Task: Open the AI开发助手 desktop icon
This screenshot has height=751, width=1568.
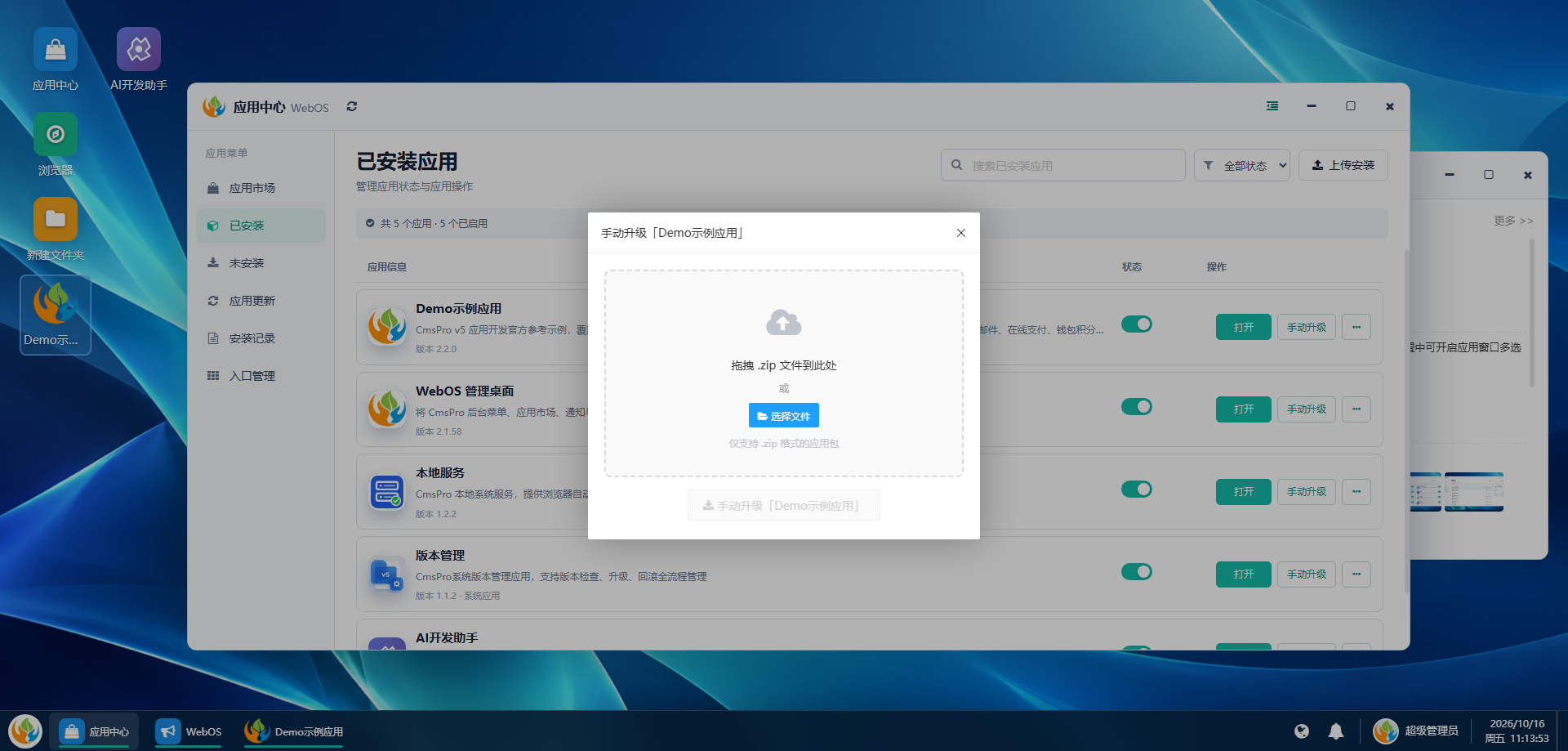Action: [x=139, y=60]
